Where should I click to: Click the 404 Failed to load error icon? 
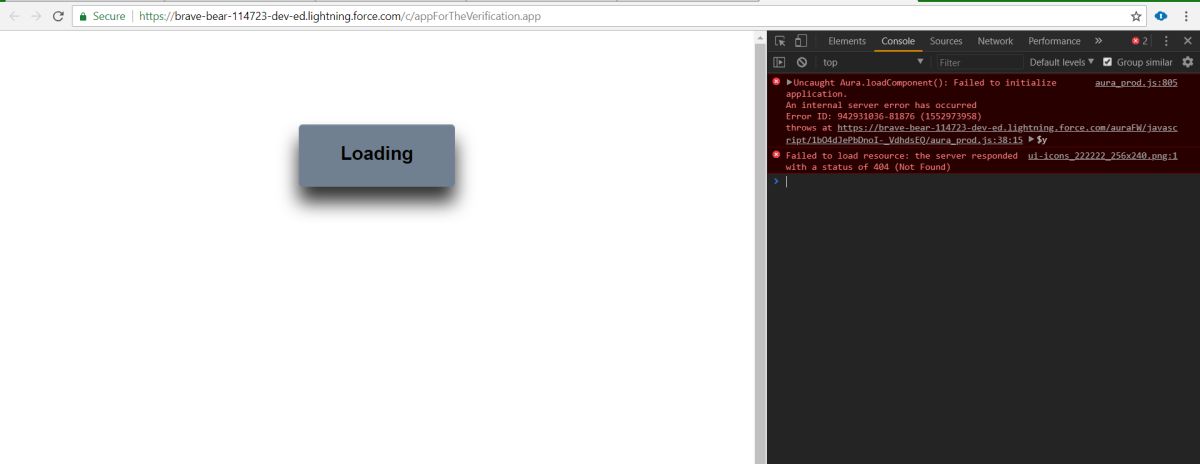click(777, 155)
